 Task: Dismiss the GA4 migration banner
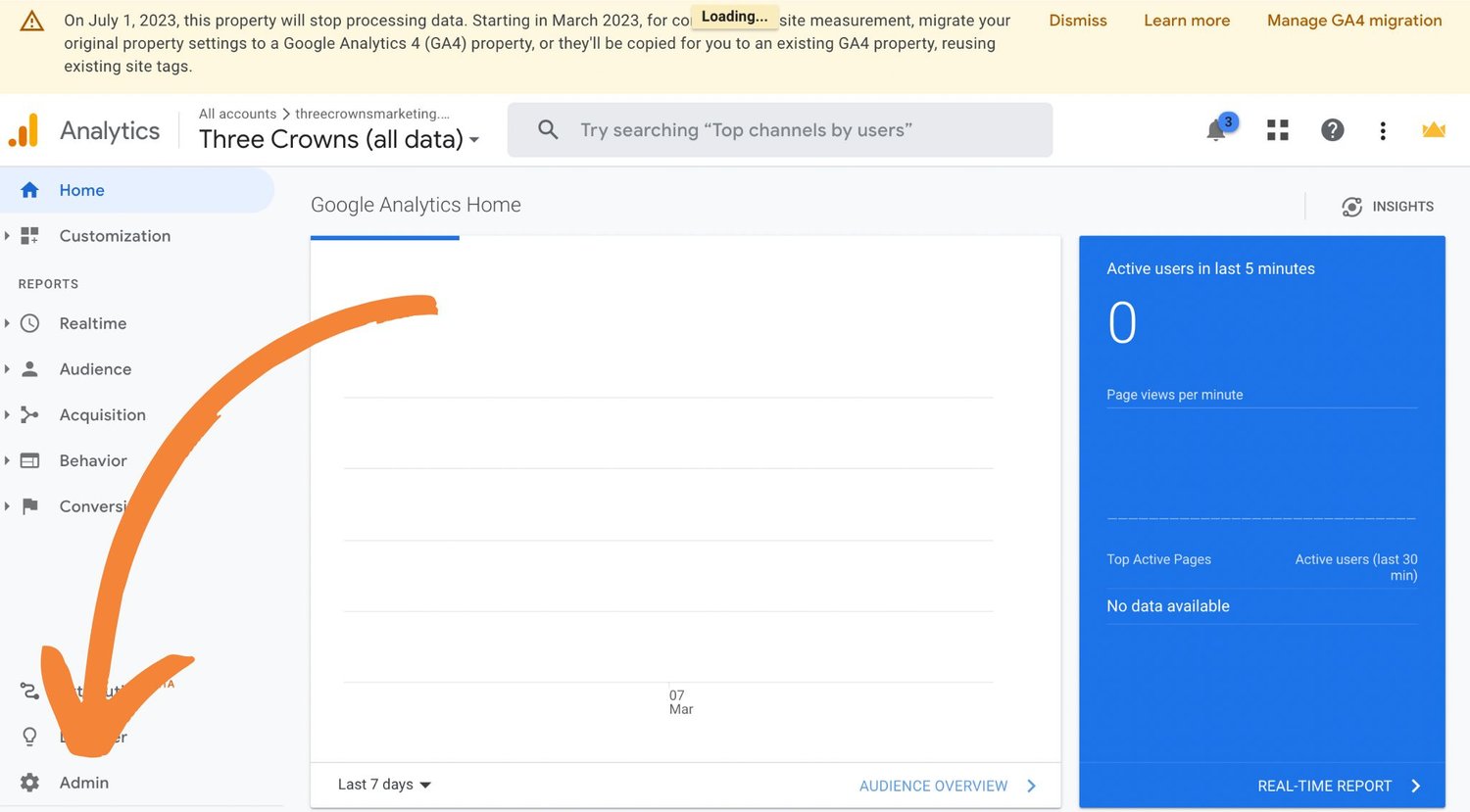[1078, 21]
